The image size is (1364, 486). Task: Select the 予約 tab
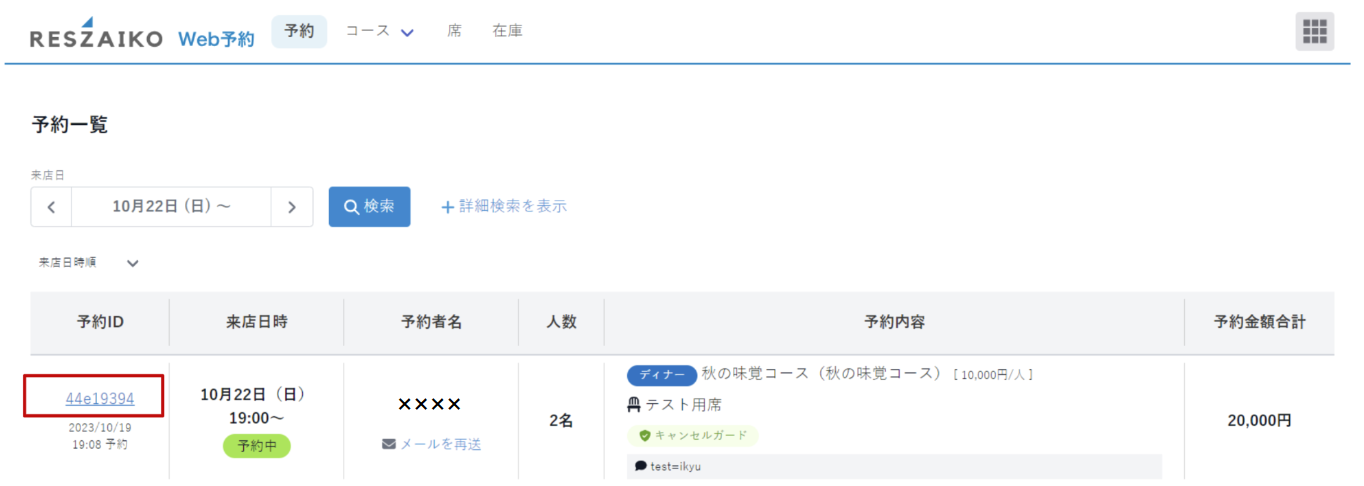(x=299, y=31)
